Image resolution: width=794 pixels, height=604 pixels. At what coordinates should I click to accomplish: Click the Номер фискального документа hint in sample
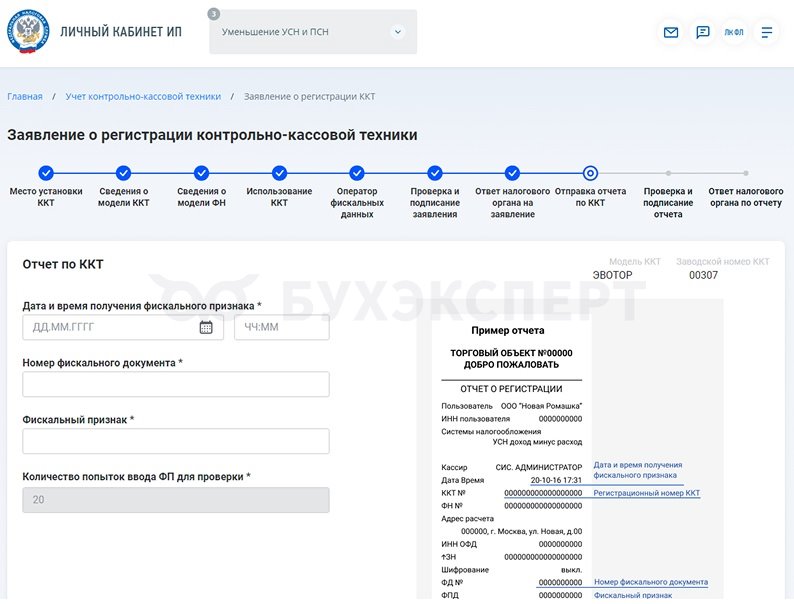pos(651,582)
